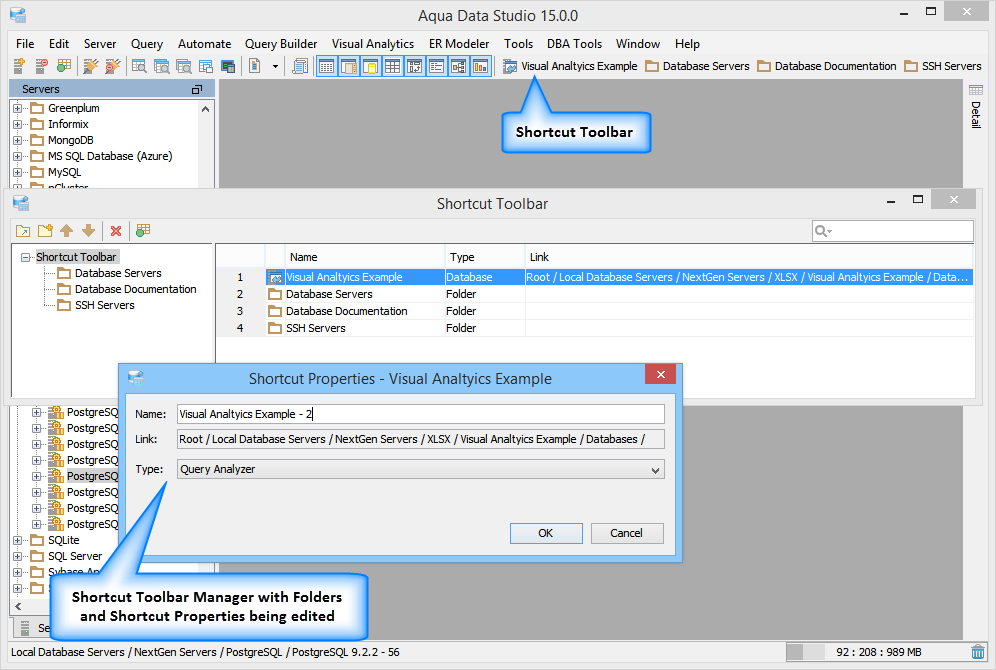Select SSH Servers in shortcut tree
Viewport: 996px width, 670px height.
tap(105, 305)
